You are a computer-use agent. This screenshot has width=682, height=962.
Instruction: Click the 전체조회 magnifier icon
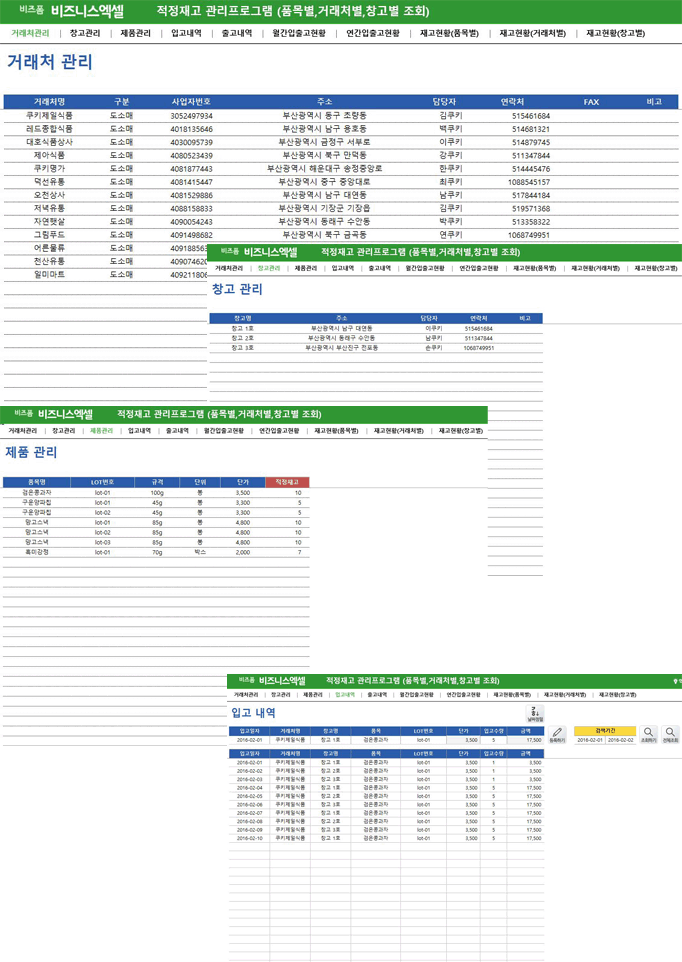click(670, 734)
